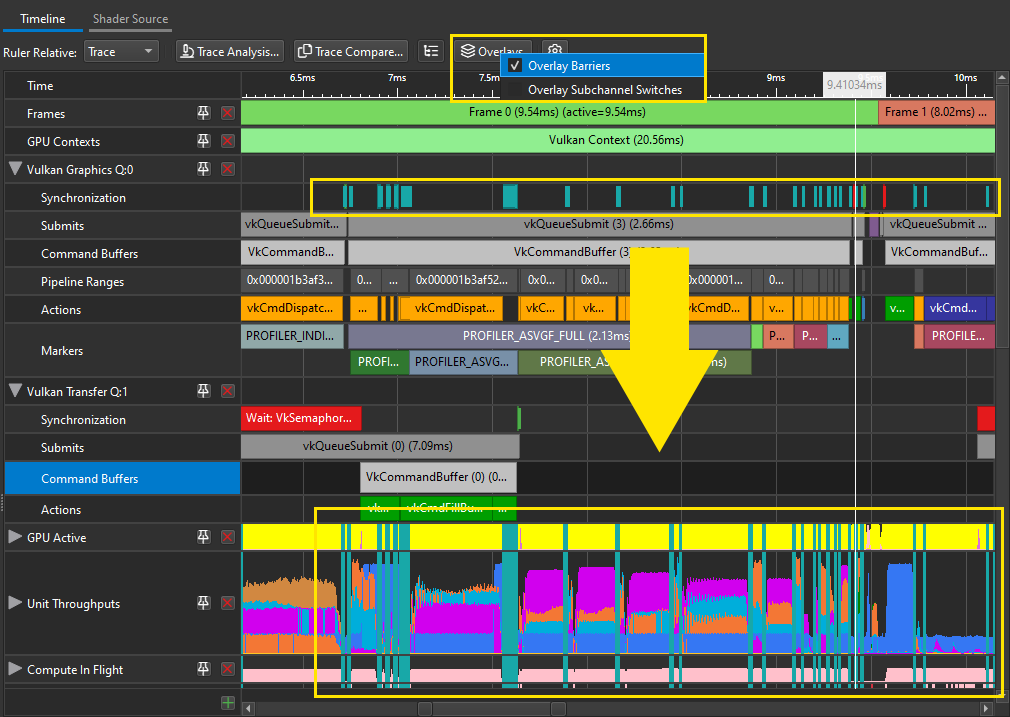Remove the Vulkan Transfer Q:1 row
The image size is (1010, 717).
pyautogui.click(x=228, y=391)
